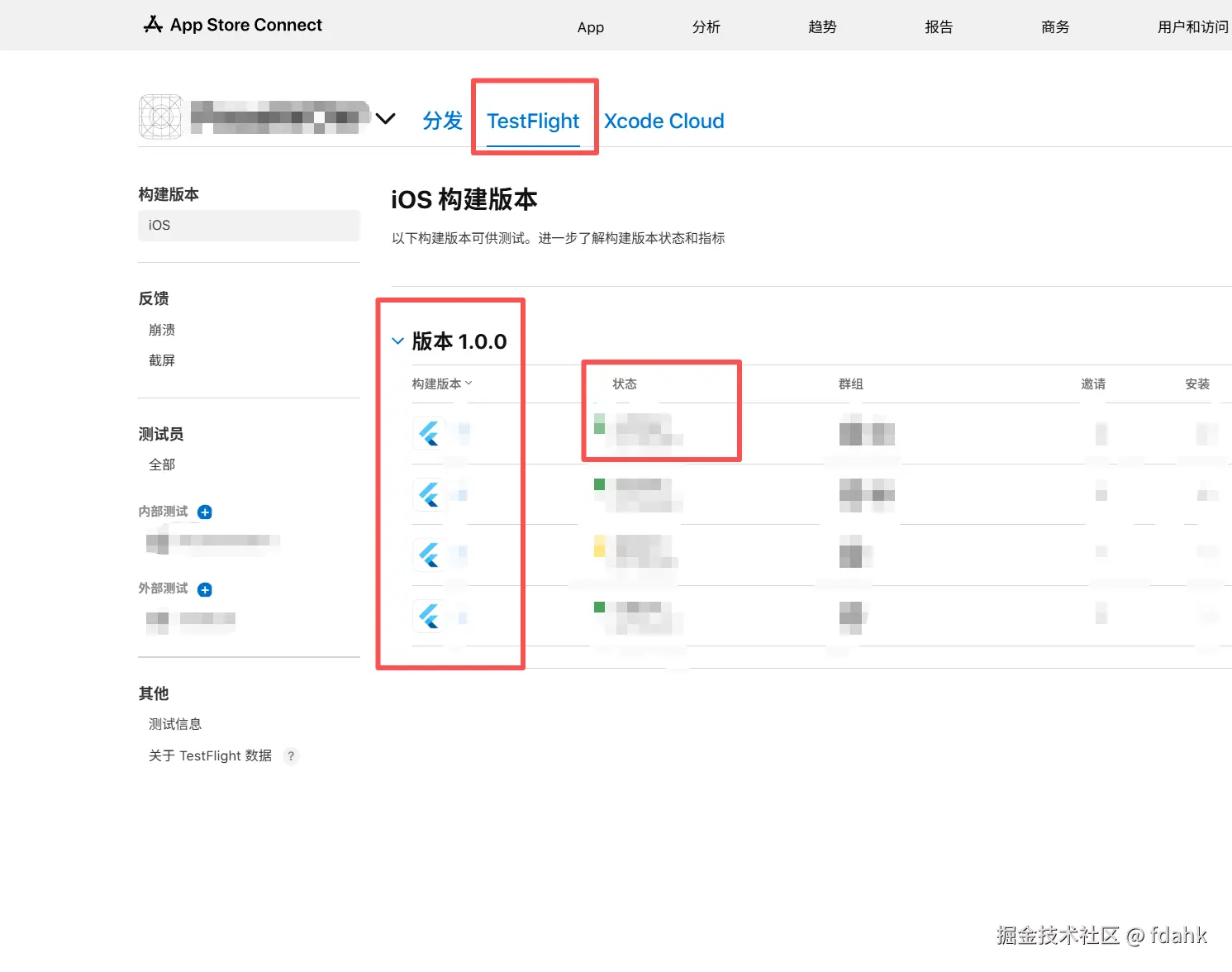Image resolution: width=1232 pixels, height=972 pixels.
Task: Switch to the TestFlight tab
Action: 533,121
